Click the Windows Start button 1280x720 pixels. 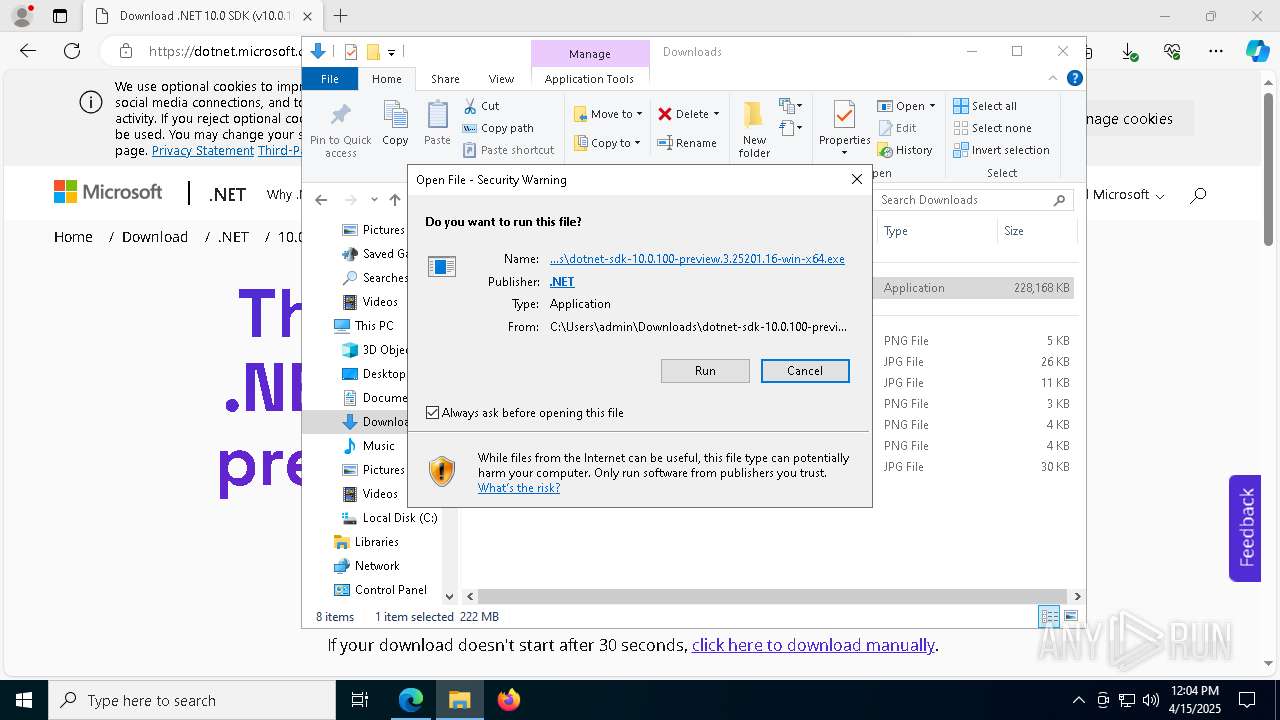tap(23, 700)
